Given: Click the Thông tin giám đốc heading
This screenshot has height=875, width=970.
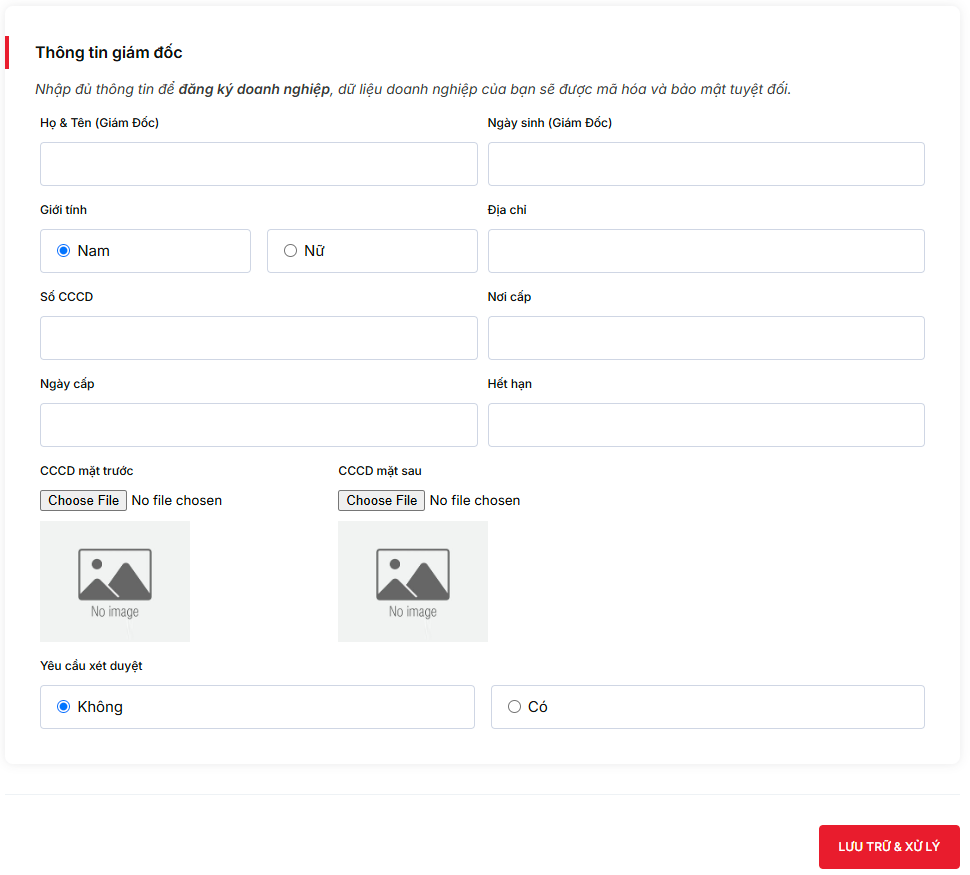Looking at the screenshot, I should [x=109, y=53].
